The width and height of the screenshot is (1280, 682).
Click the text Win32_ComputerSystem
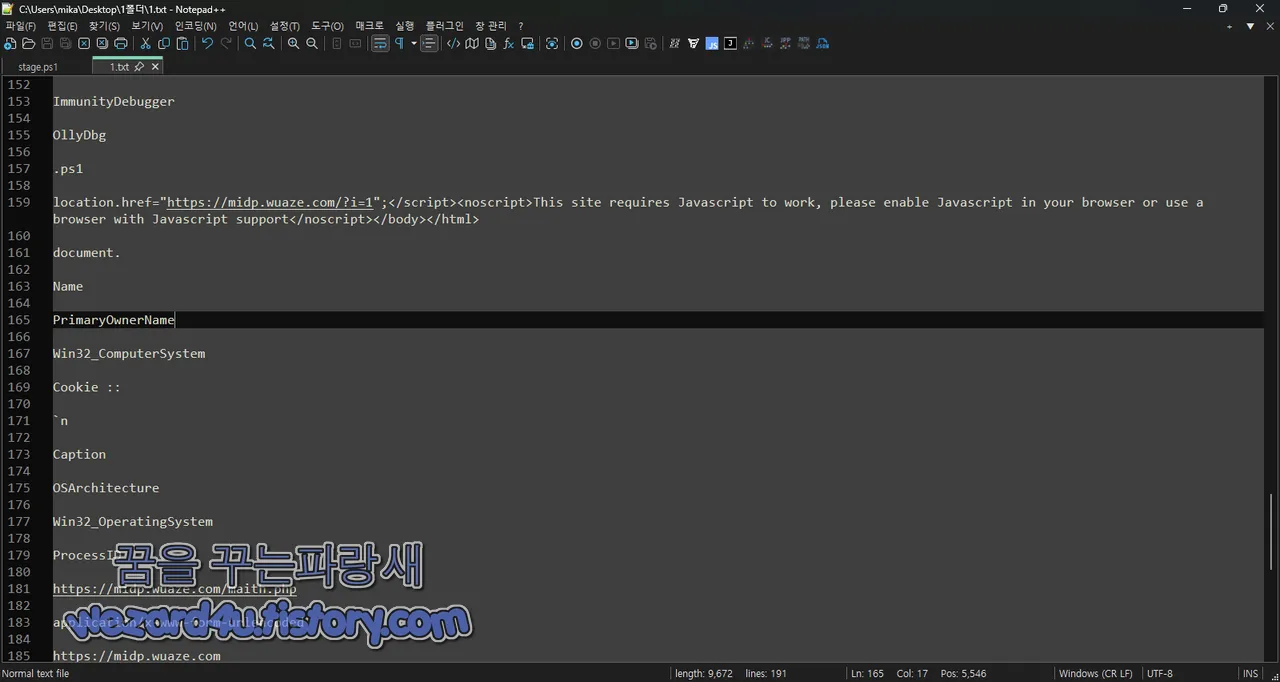(x=129, y=354)
